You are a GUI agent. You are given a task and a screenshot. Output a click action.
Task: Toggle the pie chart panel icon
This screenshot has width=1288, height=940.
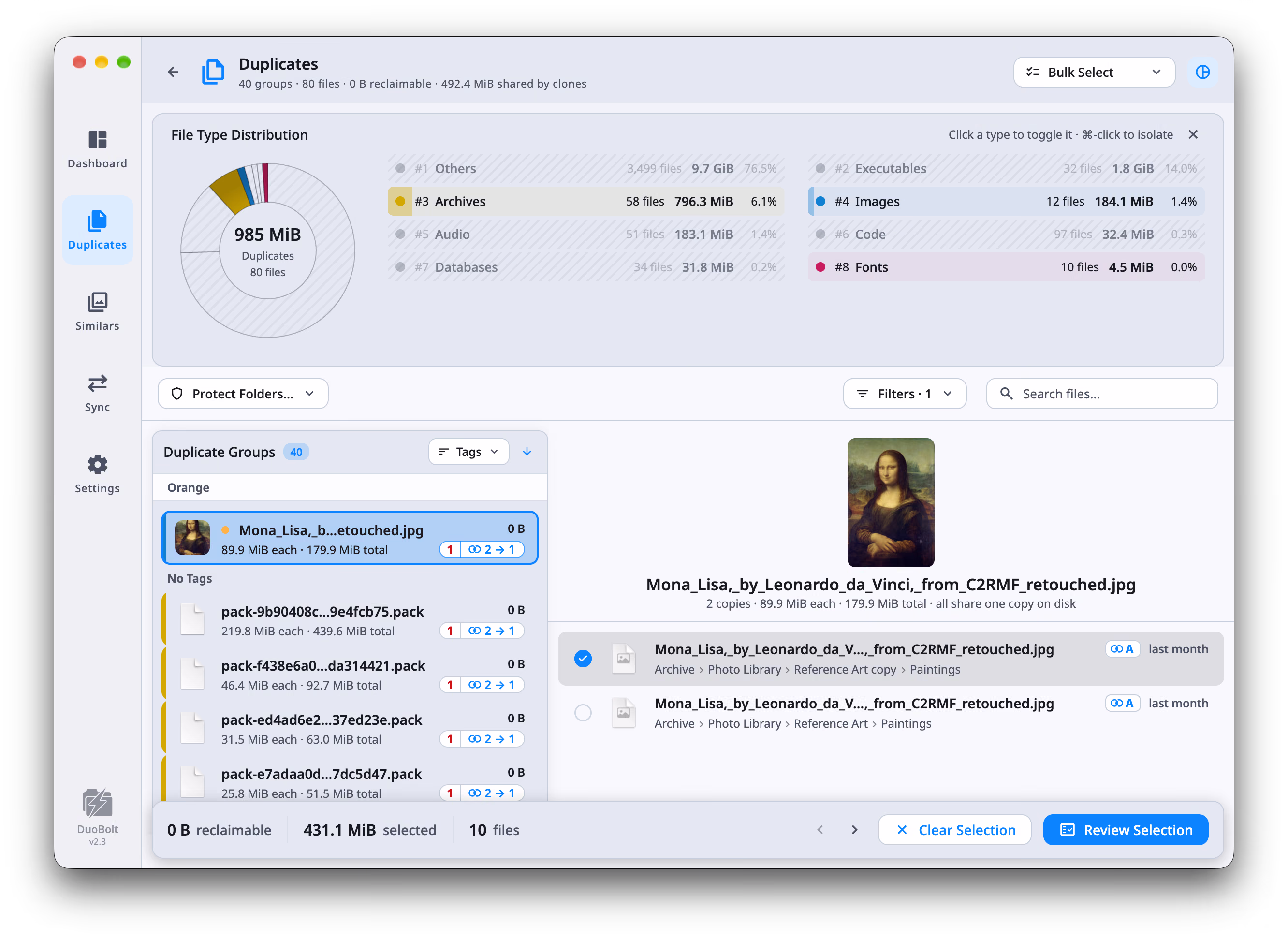[1201, 72]
